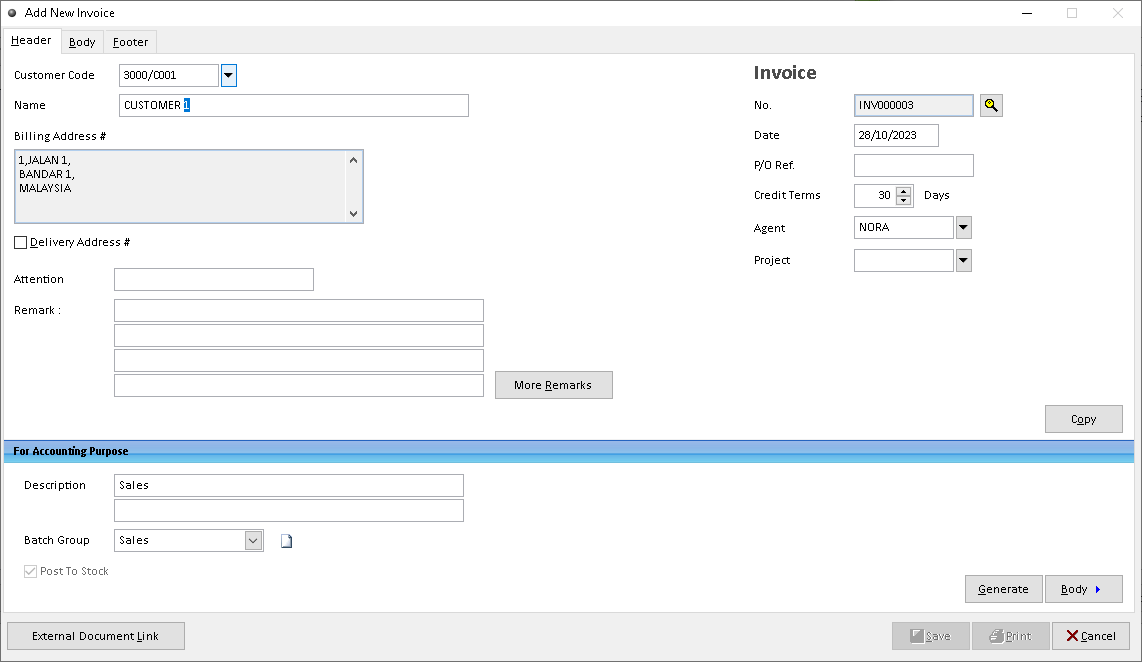Viewport: 1142px width, 662px height.
Task: Click the More Remarks button
Action: pyautogui.click(x=553, y=384)
